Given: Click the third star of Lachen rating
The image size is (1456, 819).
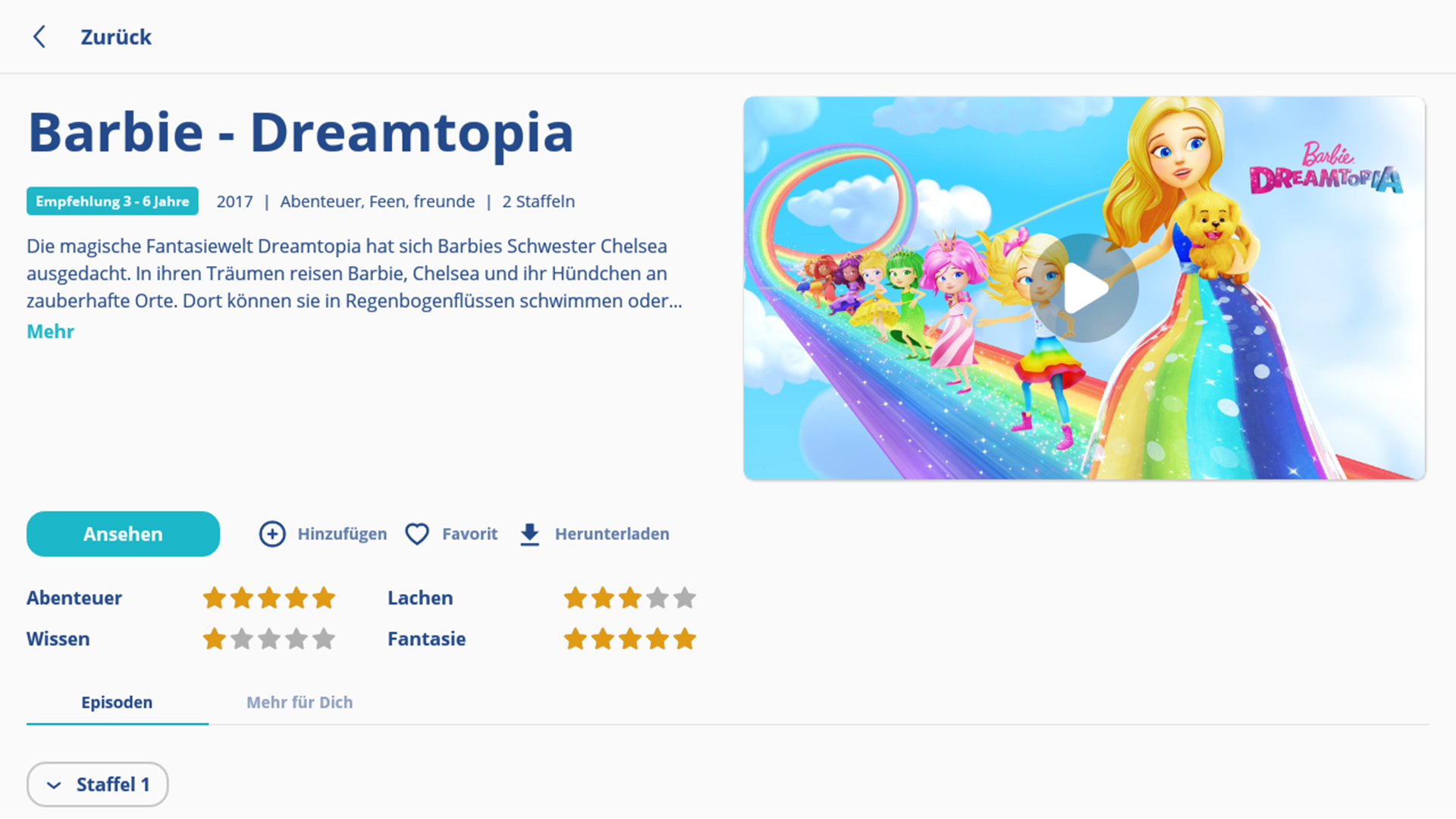Looking at the screenshot, I should (630, 598).
